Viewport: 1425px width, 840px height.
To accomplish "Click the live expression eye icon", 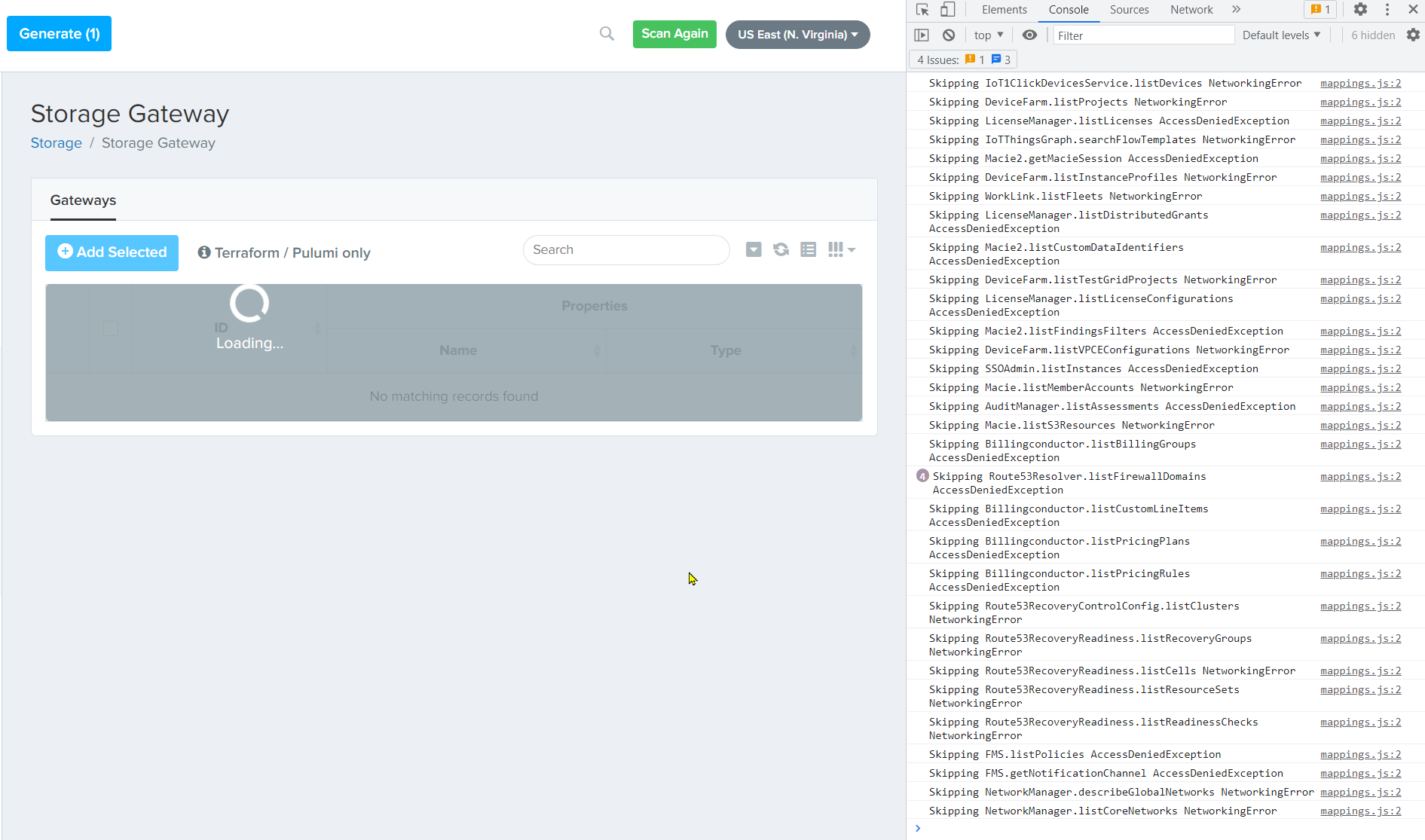I will click(x=1029, y=35).
